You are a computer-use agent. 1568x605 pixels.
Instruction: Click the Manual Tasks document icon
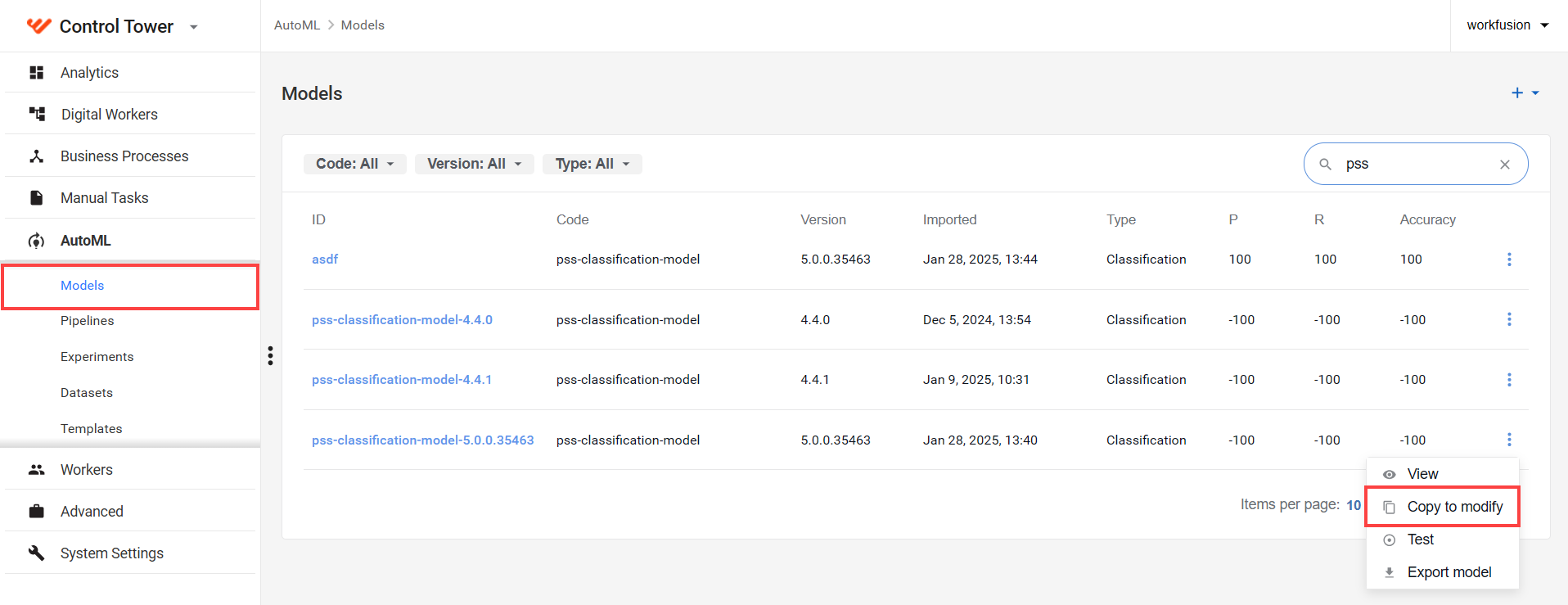[x=36, y=198]
